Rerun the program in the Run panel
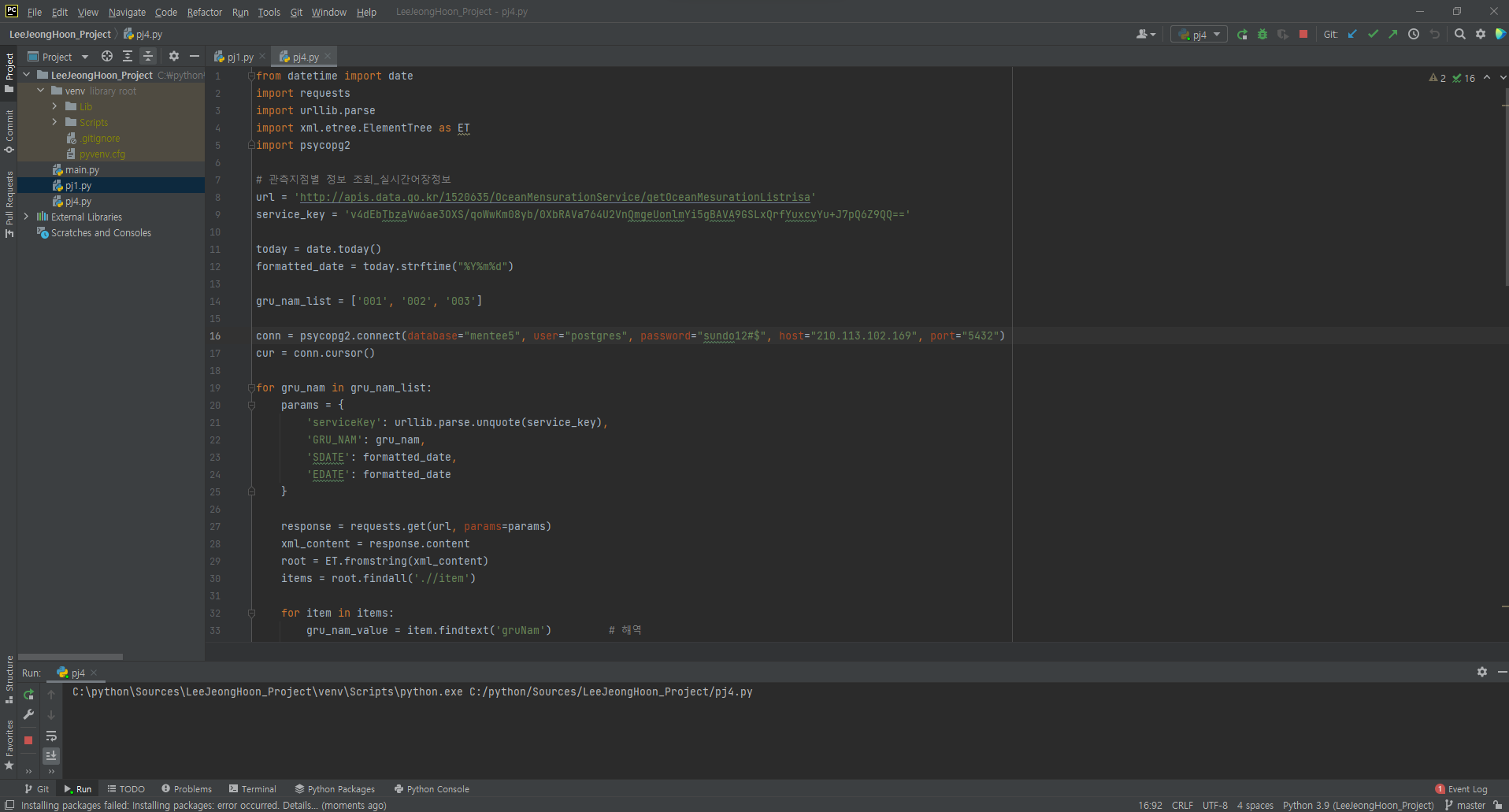 click(x=28, y=695)
